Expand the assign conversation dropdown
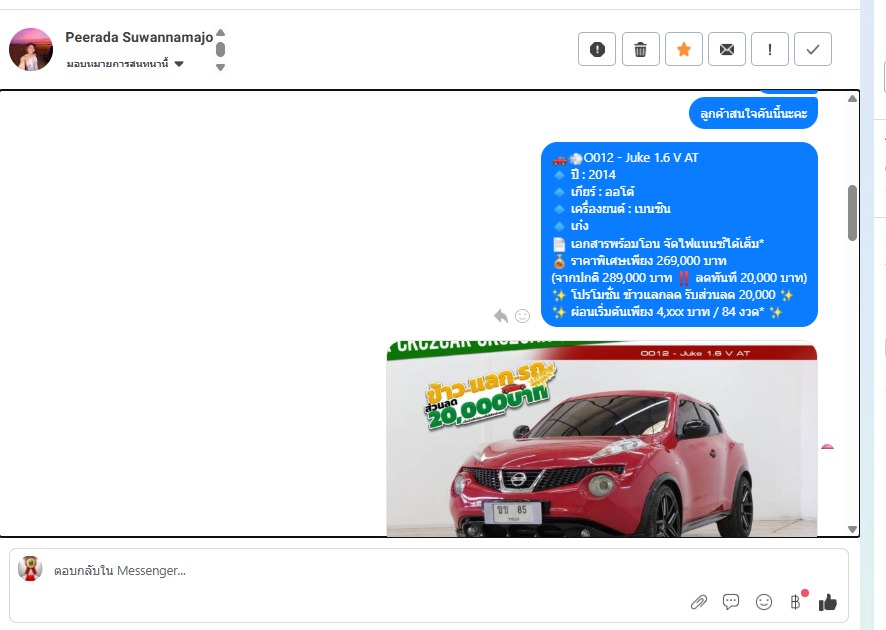Image resolution: width=886 pixels, height=630 pixels. click(x=125, y=64)
